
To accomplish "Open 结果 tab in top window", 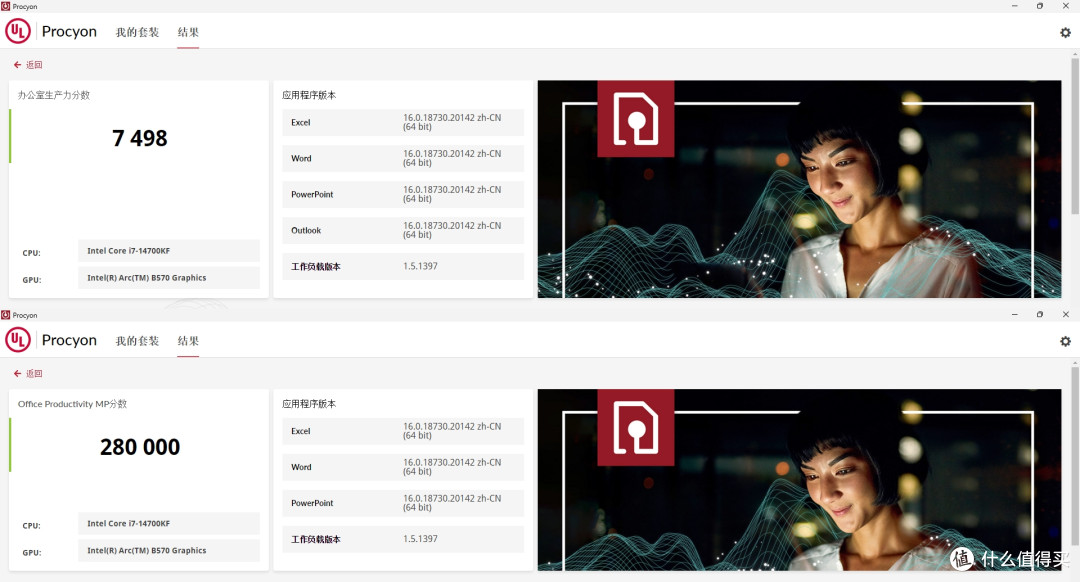I will point(188,32).
